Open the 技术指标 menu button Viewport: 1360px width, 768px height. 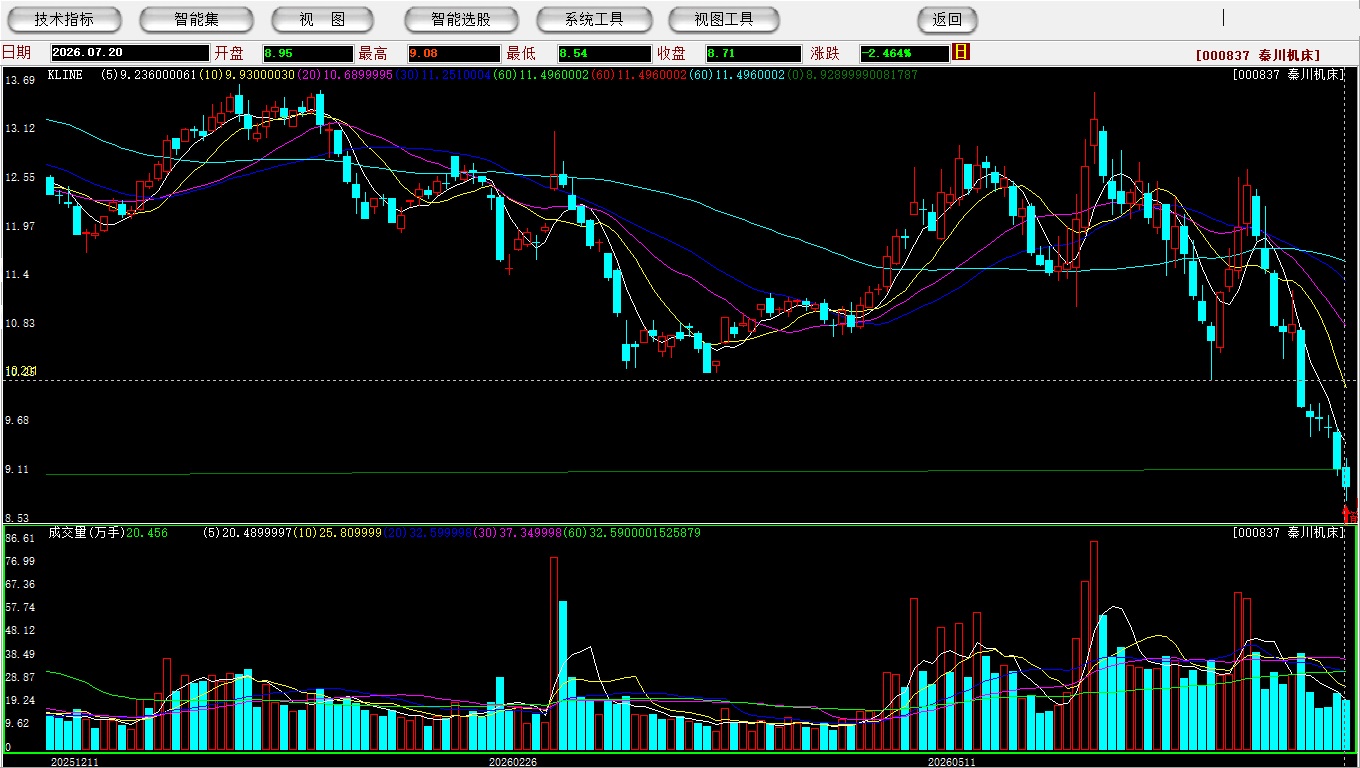click(64, 19)
